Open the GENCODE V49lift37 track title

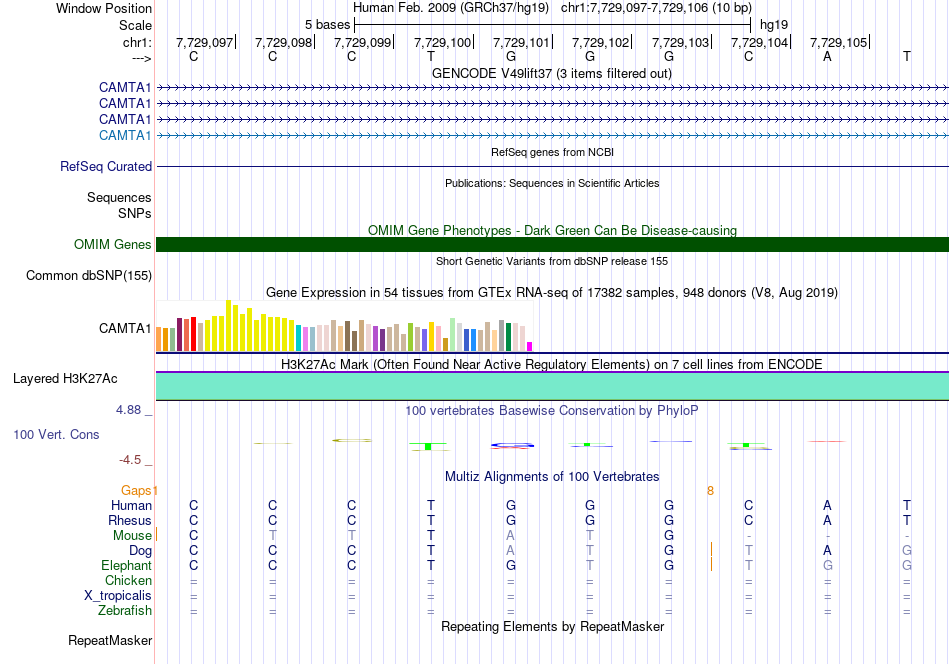point(552,73)
